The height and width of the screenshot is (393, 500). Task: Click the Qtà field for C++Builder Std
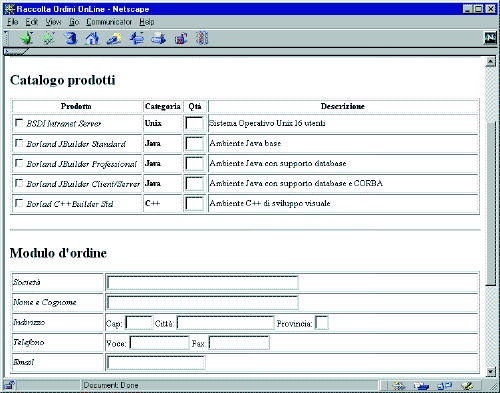(x=194, y=203)
